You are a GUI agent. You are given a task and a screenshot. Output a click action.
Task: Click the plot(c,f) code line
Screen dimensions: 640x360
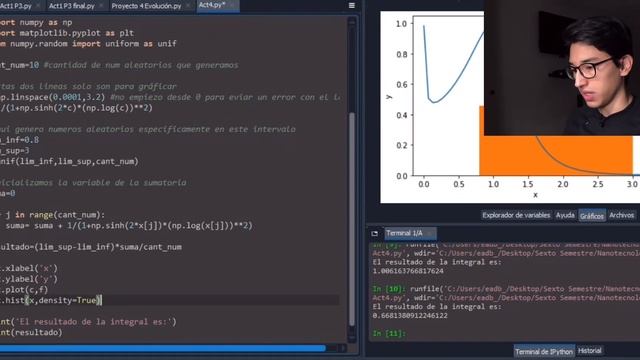click(x=24, y=289)
